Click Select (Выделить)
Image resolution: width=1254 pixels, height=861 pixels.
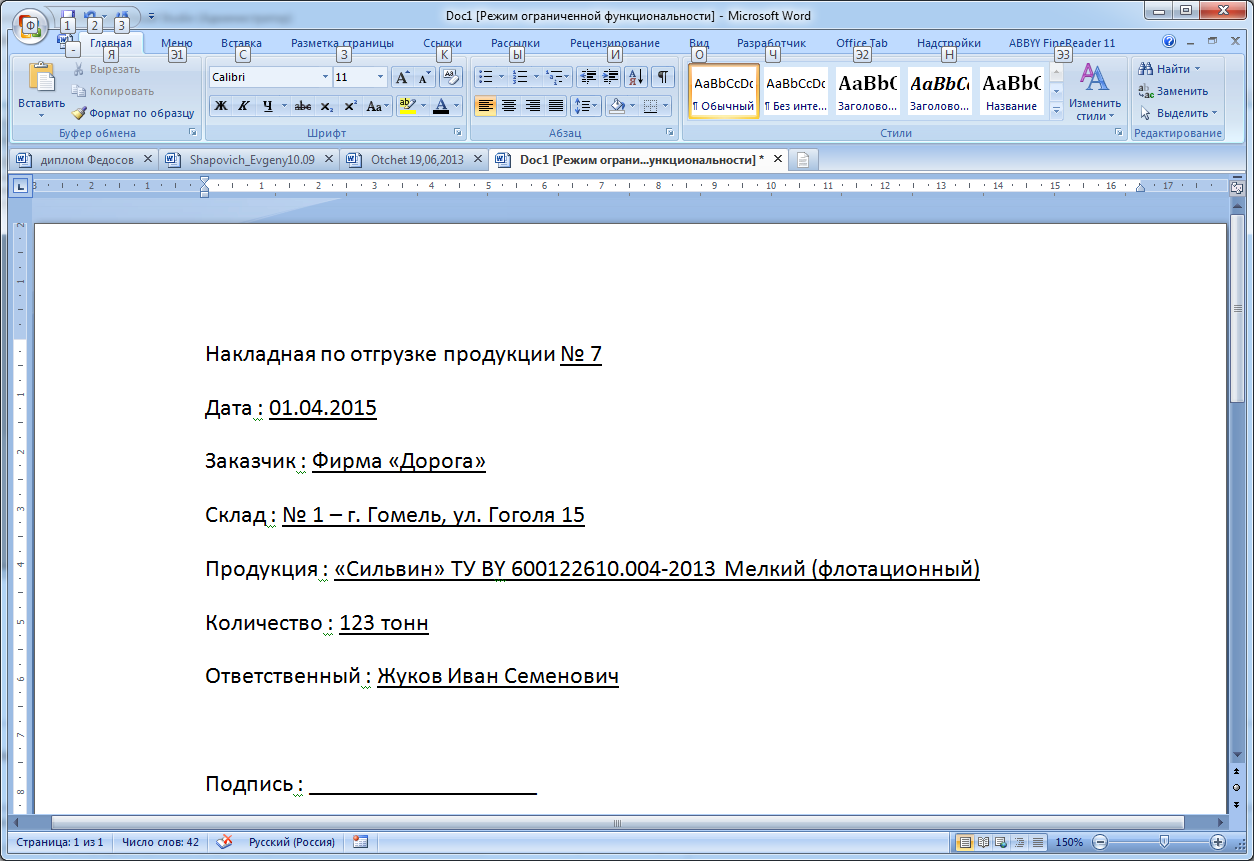pyautogui.click(x=1179, y=113)
